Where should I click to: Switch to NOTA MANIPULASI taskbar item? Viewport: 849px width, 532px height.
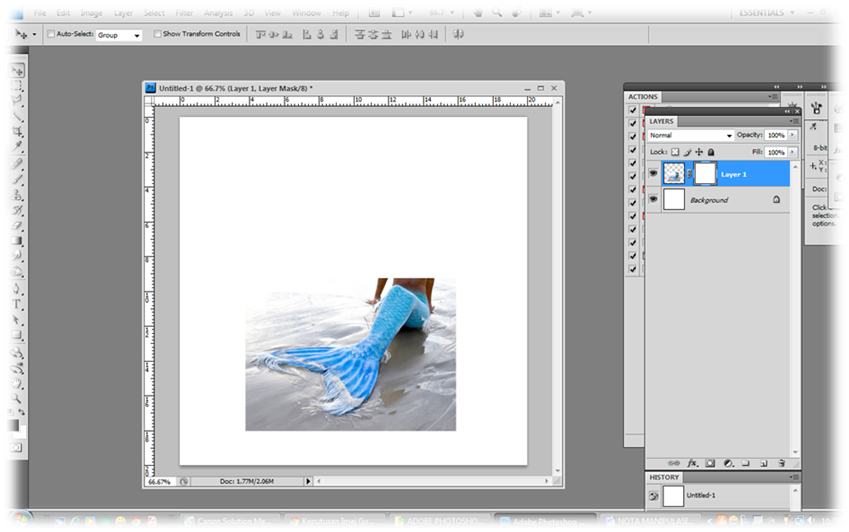(650, 521)
